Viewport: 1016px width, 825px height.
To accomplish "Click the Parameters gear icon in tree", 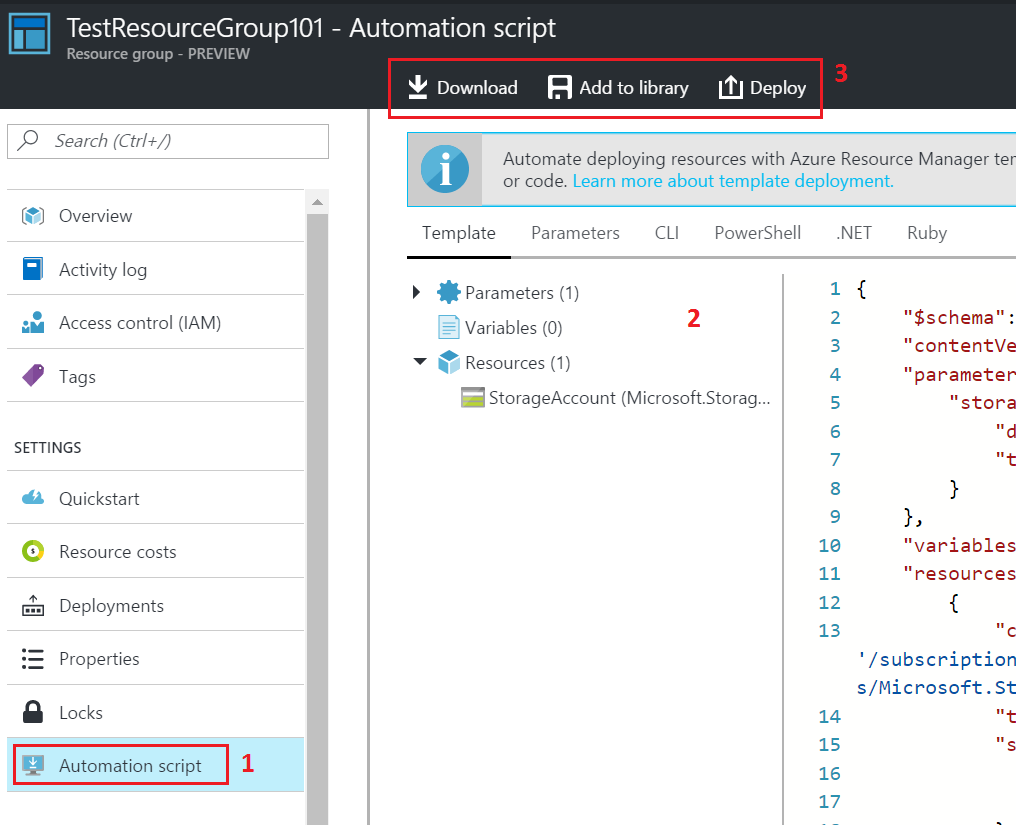I will [x=448, y=292].
